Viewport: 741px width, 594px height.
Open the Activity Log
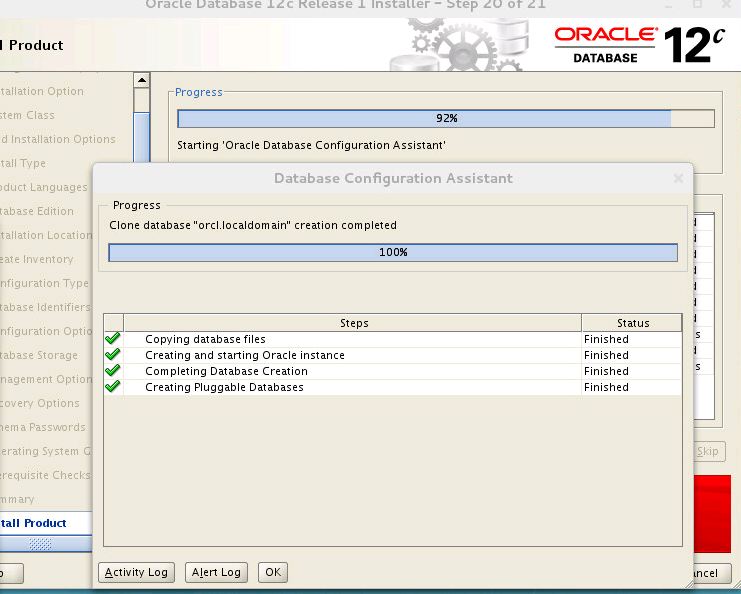click(136, 572)
